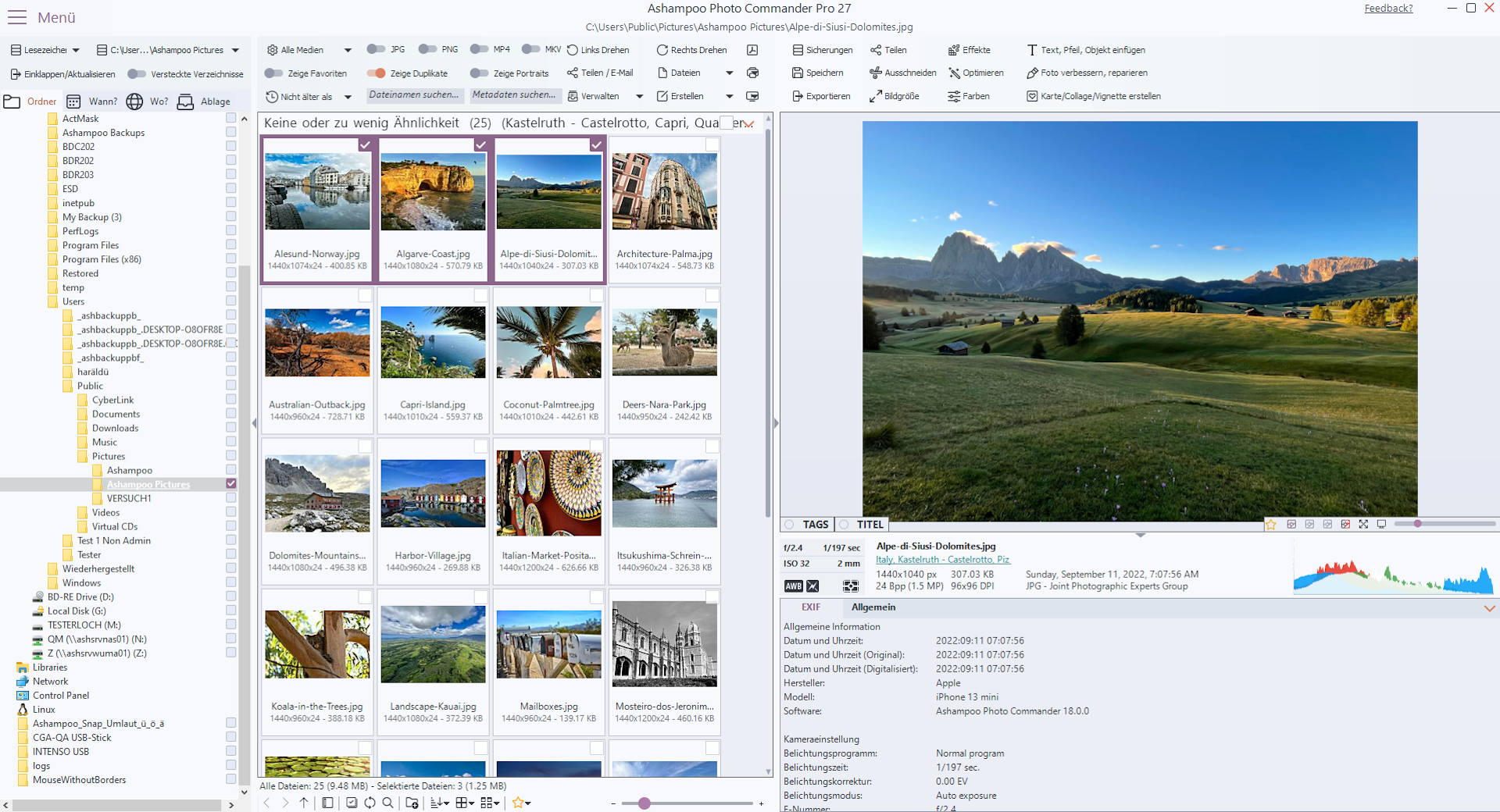Open the Effekte tool
Viewport: 1500px width, 812px height.
tap(969, 50)
